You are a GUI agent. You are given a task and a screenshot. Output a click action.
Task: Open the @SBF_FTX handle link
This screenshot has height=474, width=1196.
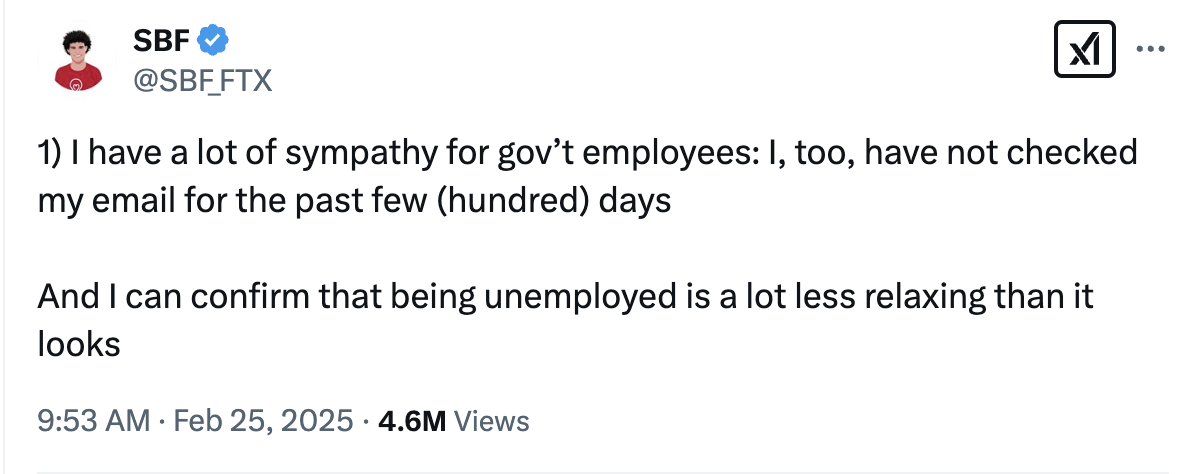pos(202,79)
